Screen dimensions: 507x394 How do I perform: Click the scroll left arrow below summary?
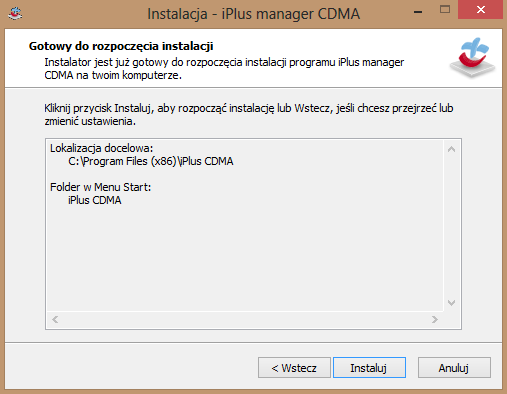[55, 319]
